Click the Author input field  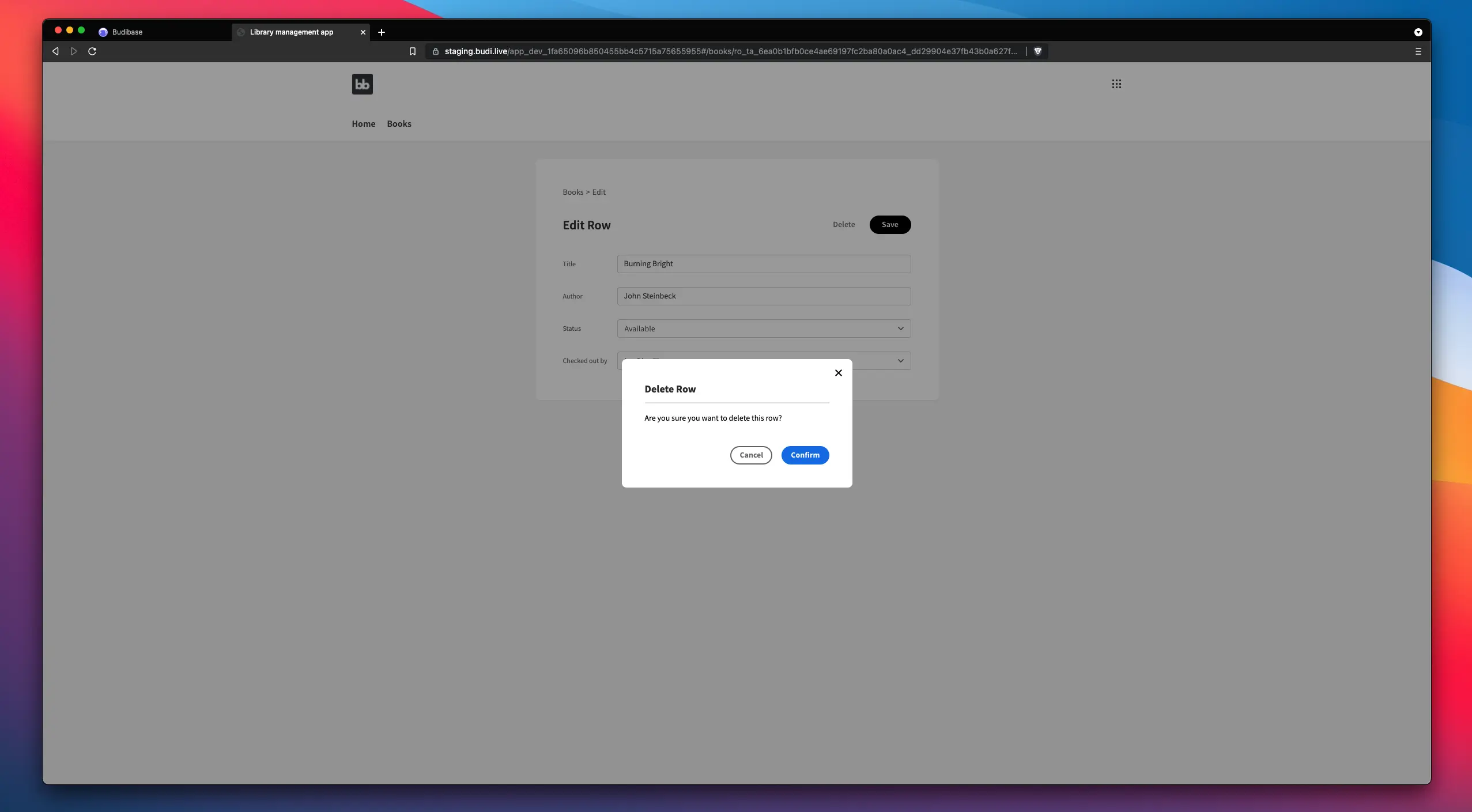pos(763,296)
